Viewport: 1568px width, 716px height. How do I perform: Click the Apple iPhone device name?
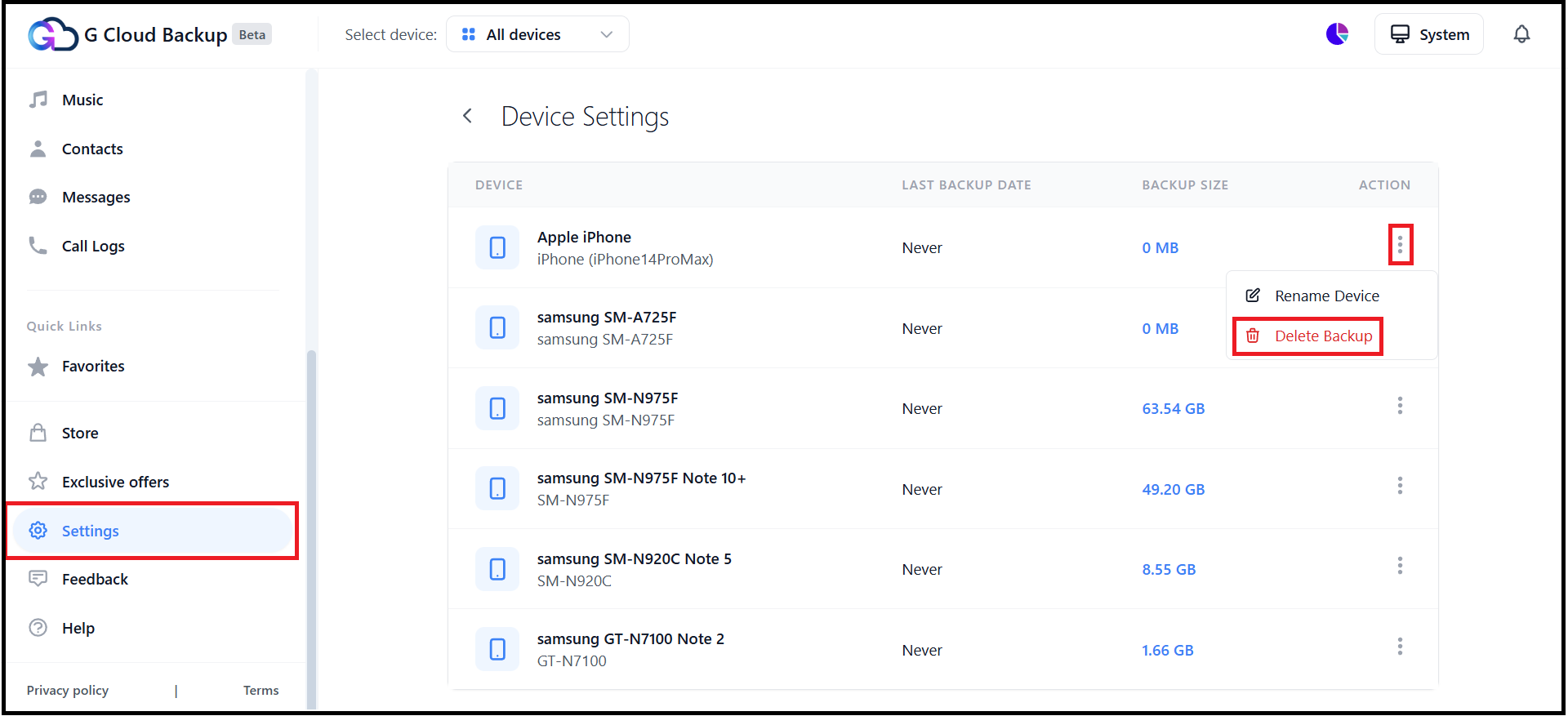coord(584,237)
